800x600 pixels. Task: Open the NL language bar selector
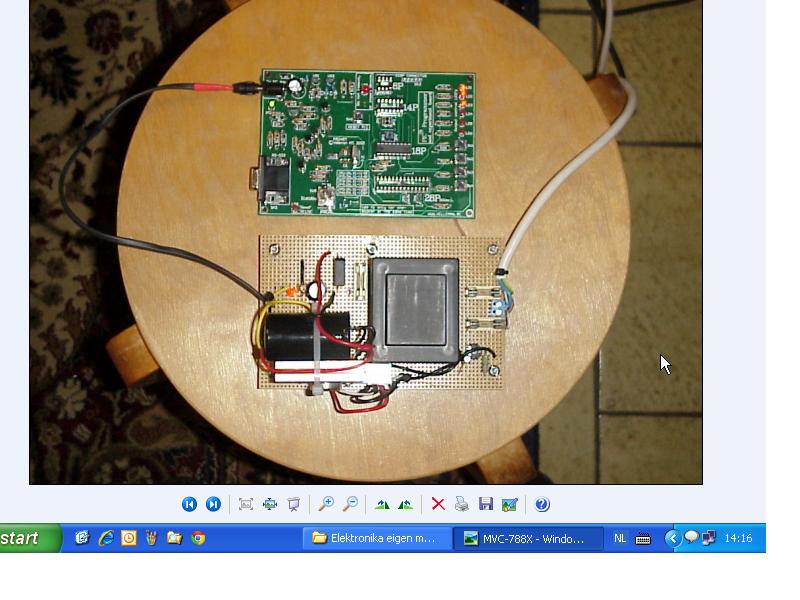[620, 538]
